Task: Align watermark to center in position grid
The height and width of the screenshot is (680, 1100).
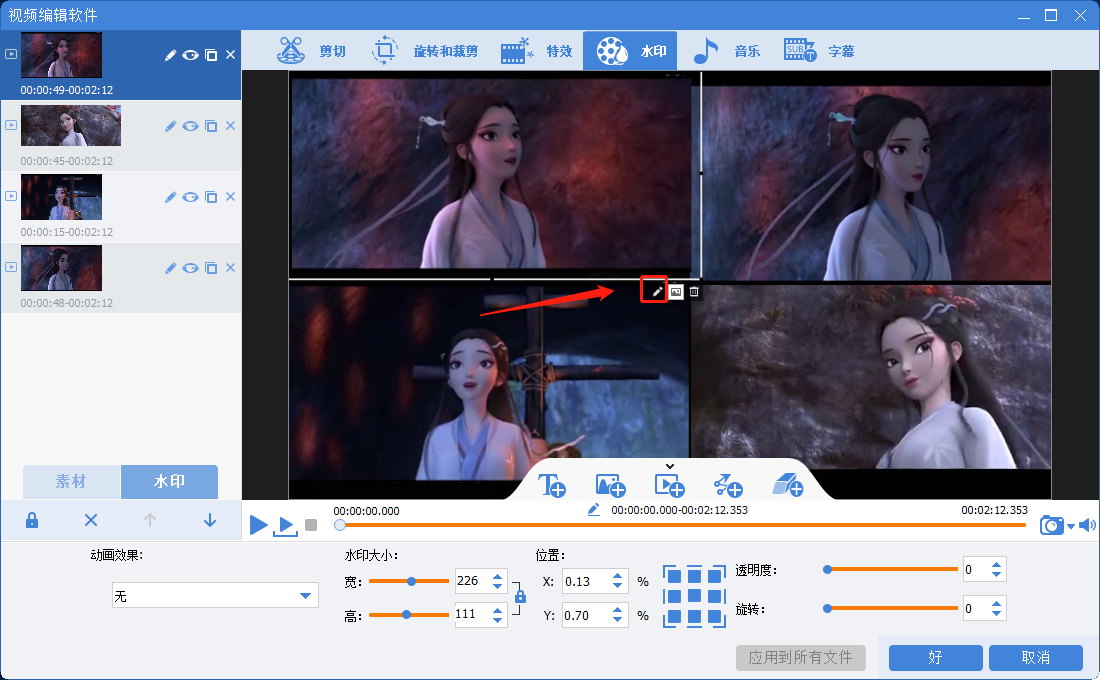Action: (694, 596)
